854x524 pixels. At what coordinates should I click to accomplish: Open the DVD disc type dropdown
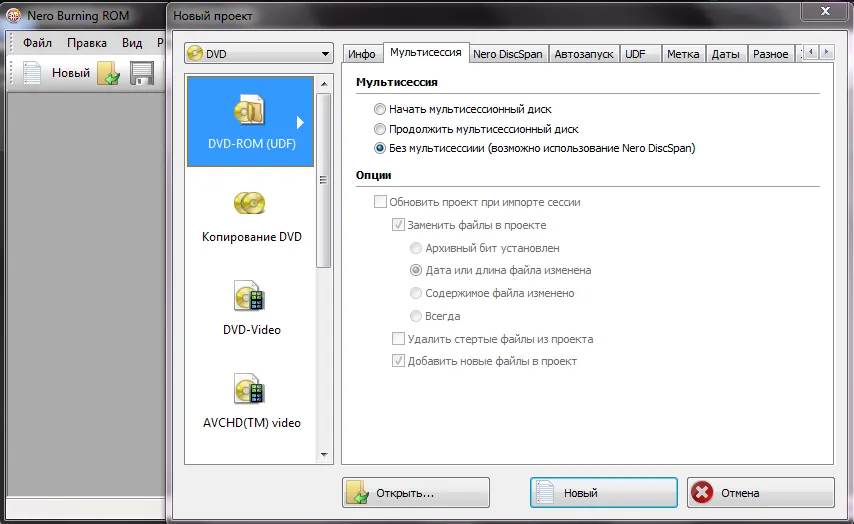click(259, 54)
